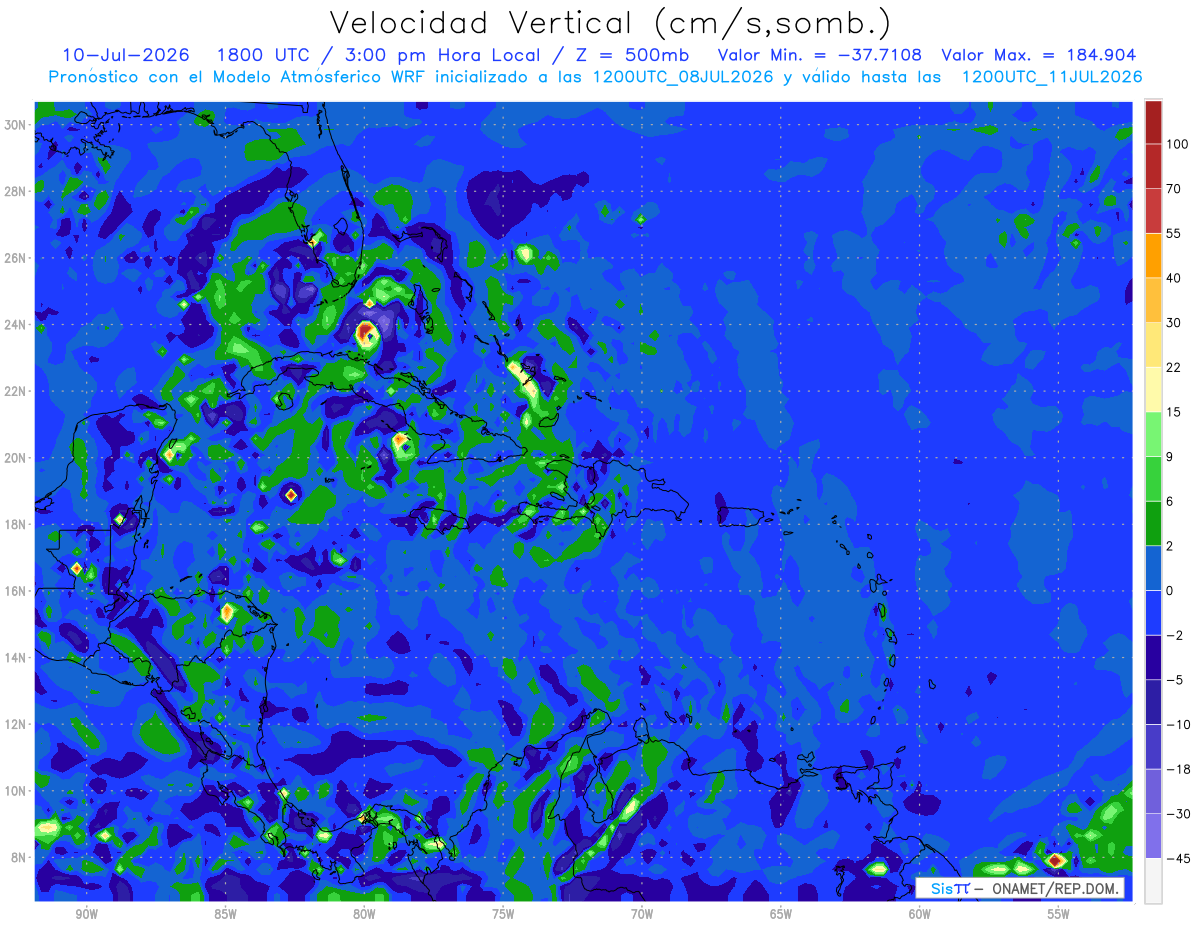Pick the white swatch below -45

(1153, 880)
